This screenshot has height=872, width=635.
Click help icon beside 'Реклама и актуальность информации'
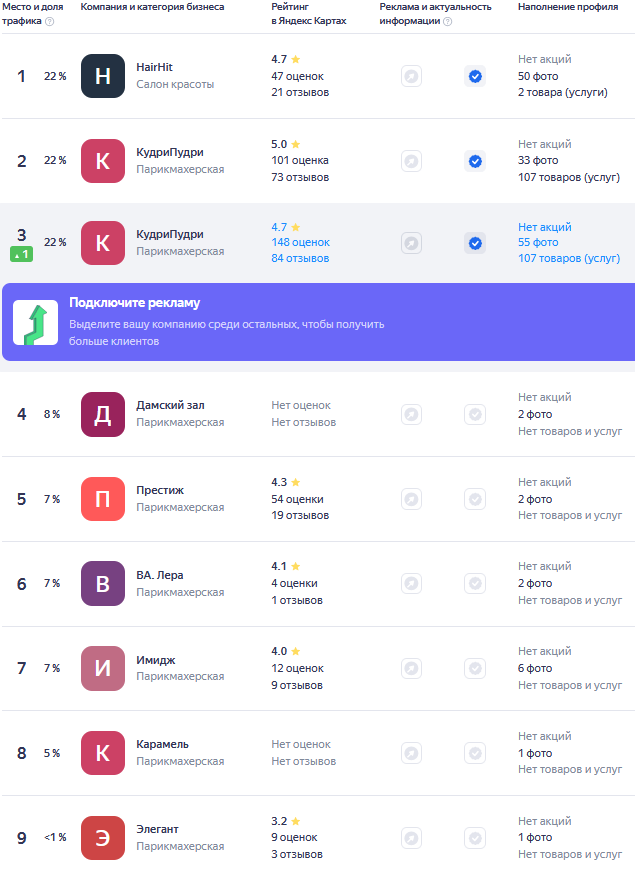pos(447,21)
